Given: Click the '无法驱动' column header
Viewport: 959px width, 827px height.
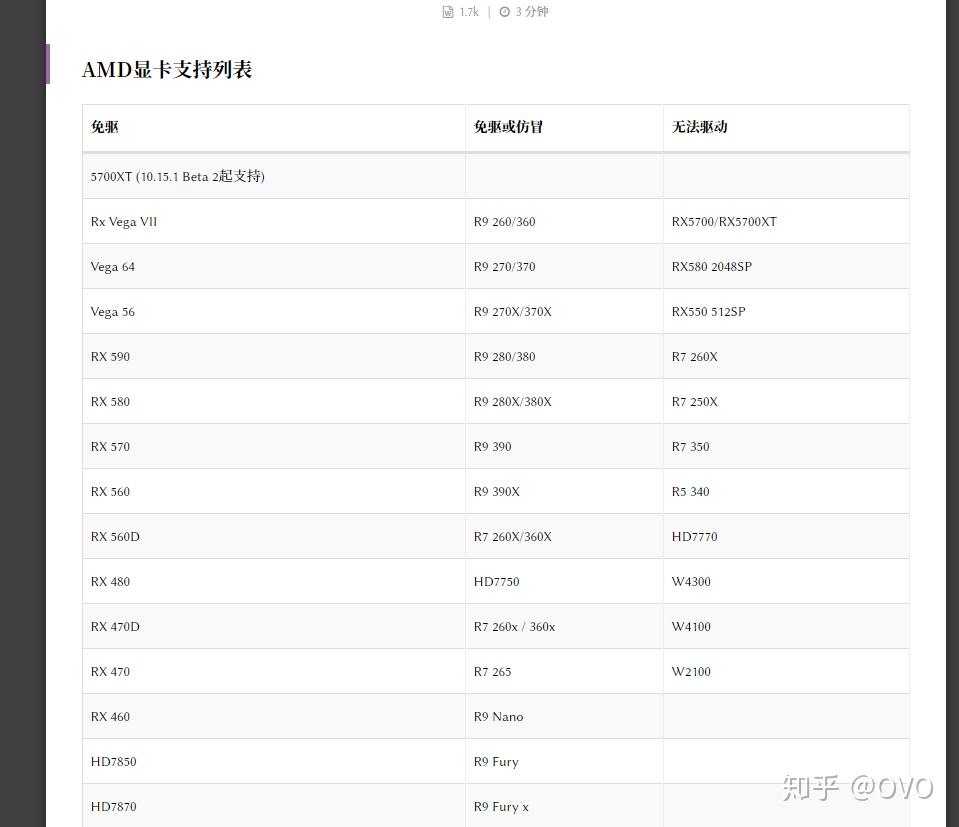Looking at the screenshot, I should [x=786, y=127].
